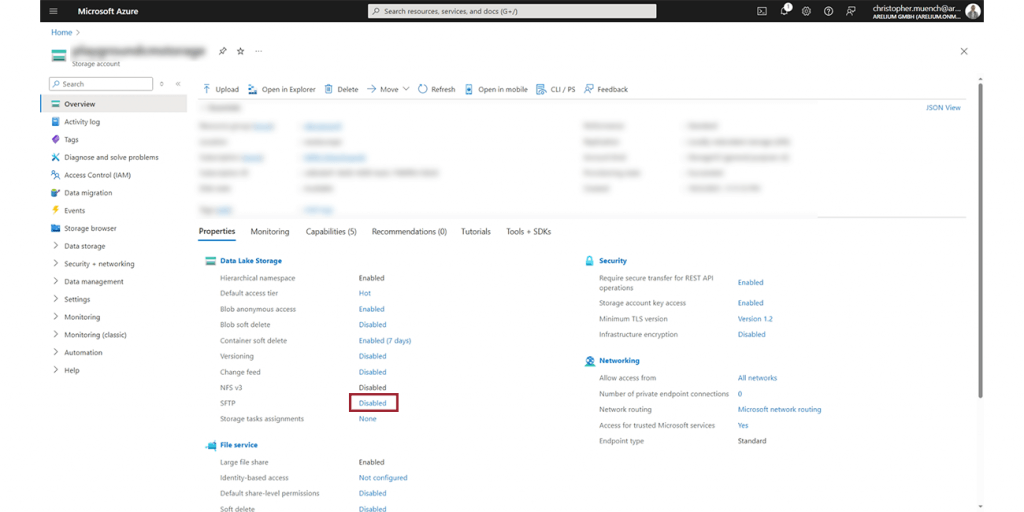Click the Home breadcrumb link

(61, 32)
